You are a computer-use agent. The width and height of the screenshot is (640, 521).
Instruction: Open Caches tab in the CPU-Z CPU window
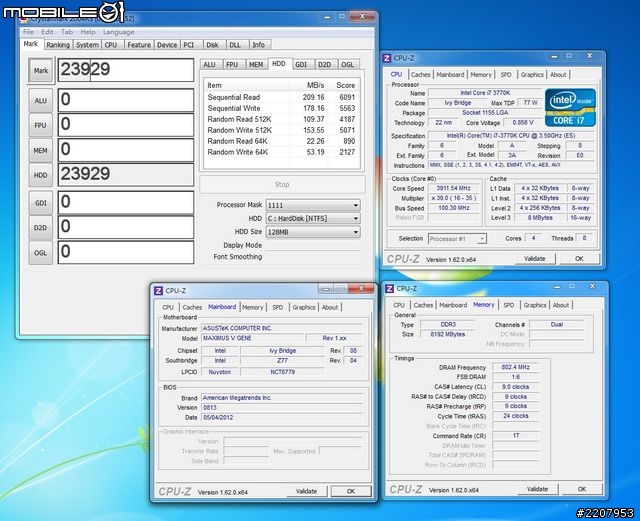click(x=420, y=75)
